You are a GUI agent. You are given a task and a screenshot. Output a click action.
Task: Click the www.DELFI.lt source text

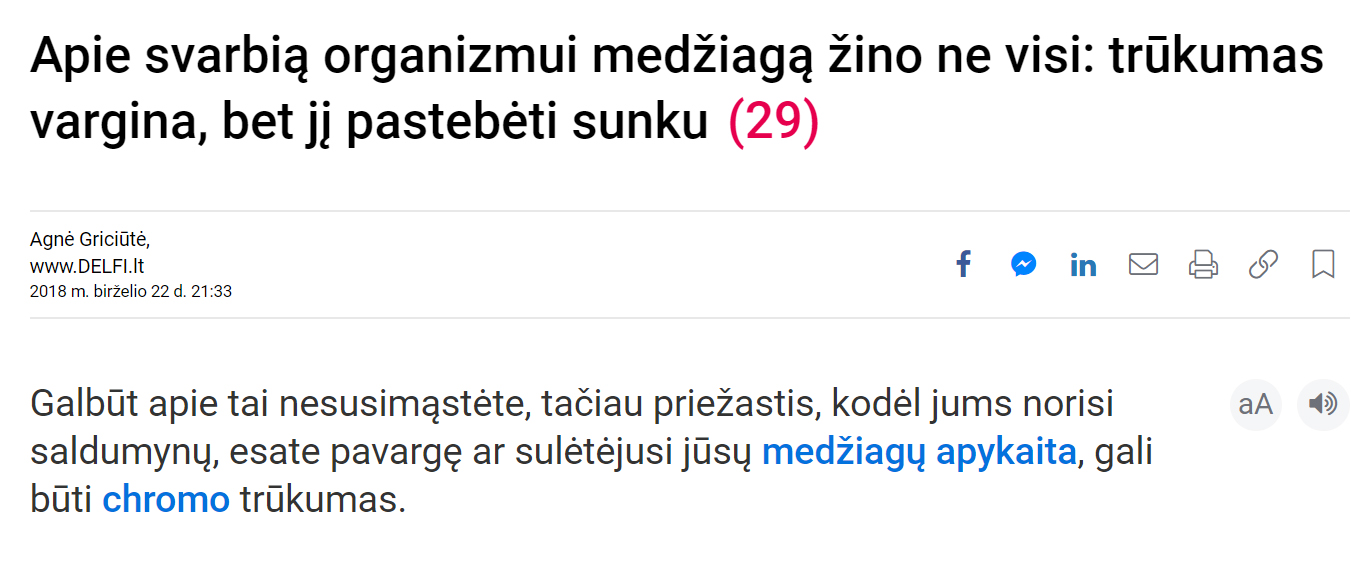[87, 266]
